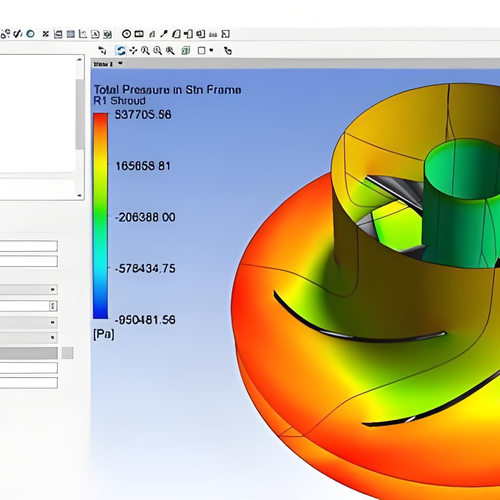Click the small gray square button beside dark bar

point(68,353)
